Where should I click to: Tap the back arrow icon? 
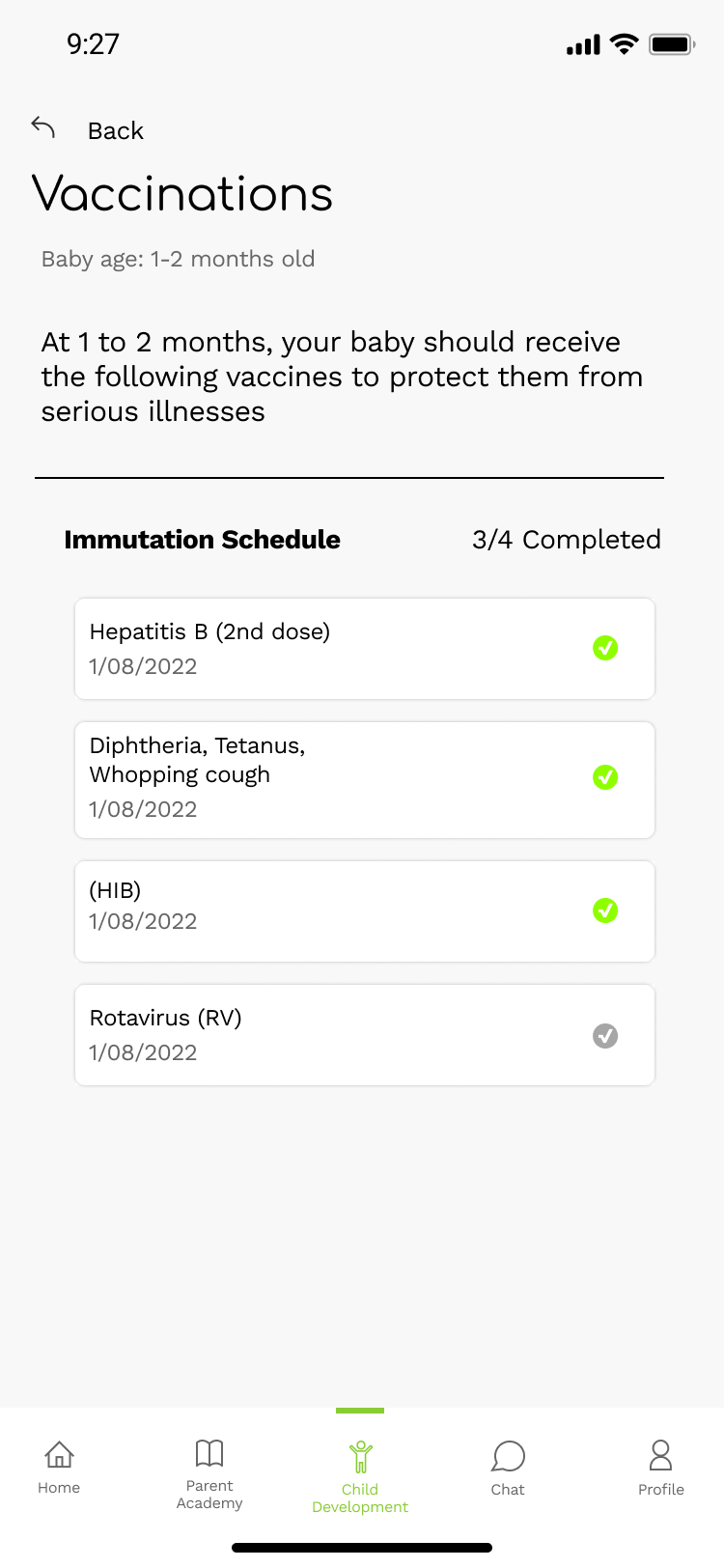point(43,127)
